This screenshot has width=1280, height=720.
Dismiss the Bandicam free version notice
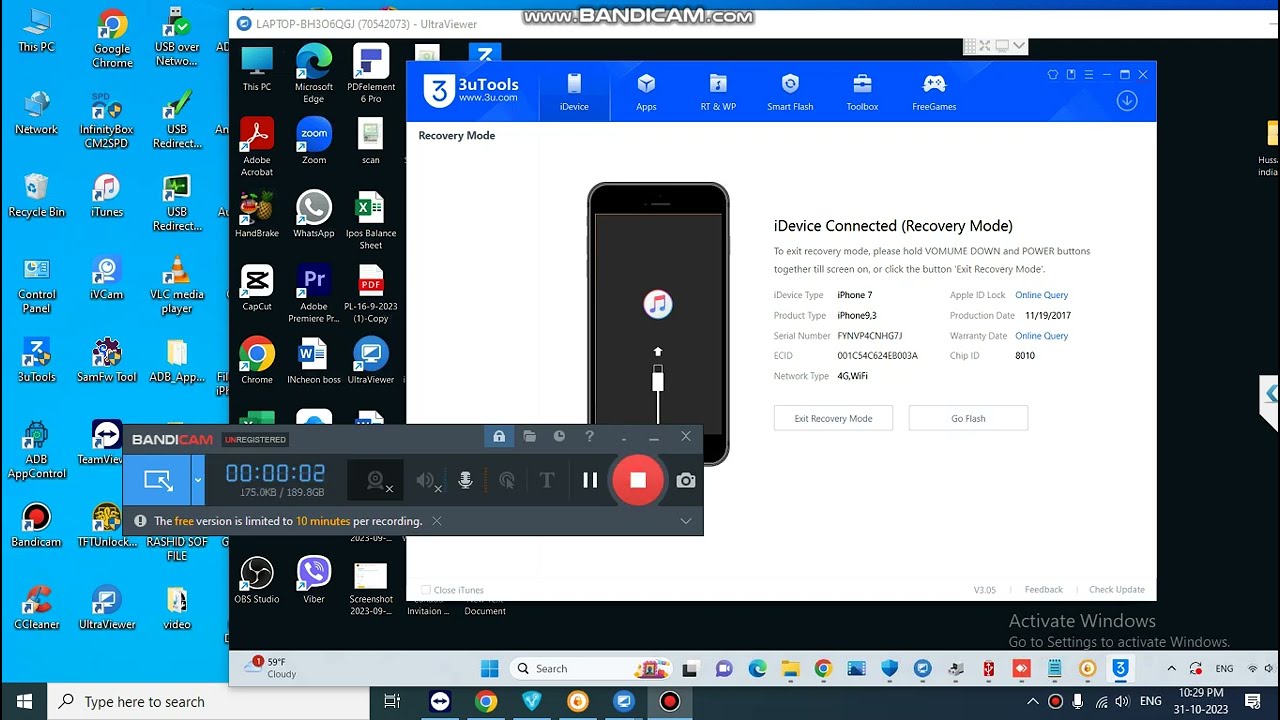[437, 521]
